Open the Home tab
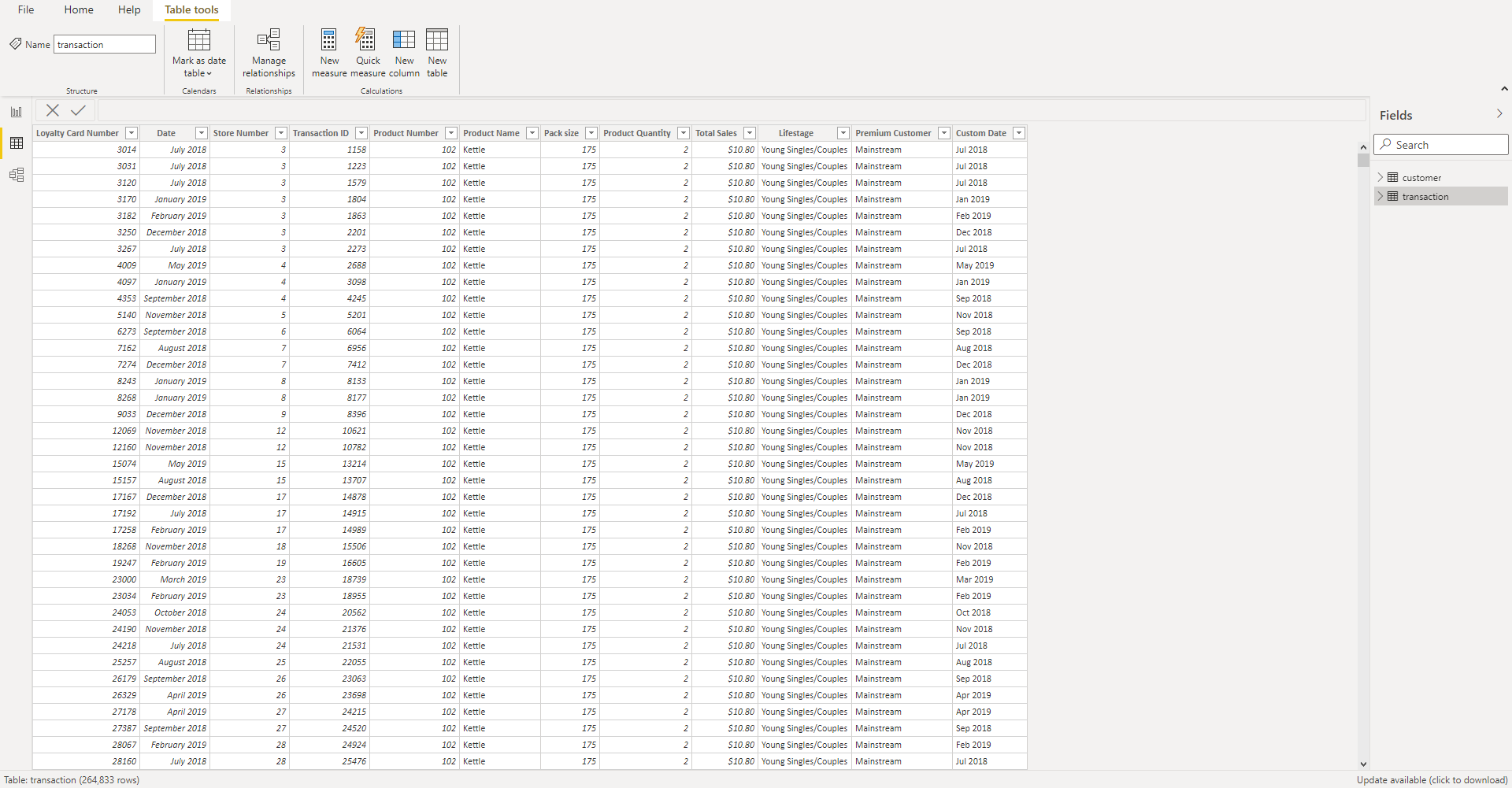 tap(79, 10)
